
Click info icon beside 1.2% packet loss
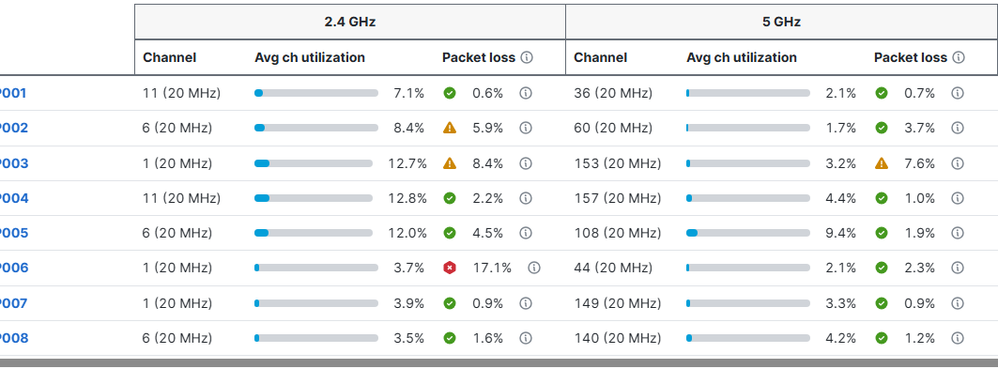957,338
